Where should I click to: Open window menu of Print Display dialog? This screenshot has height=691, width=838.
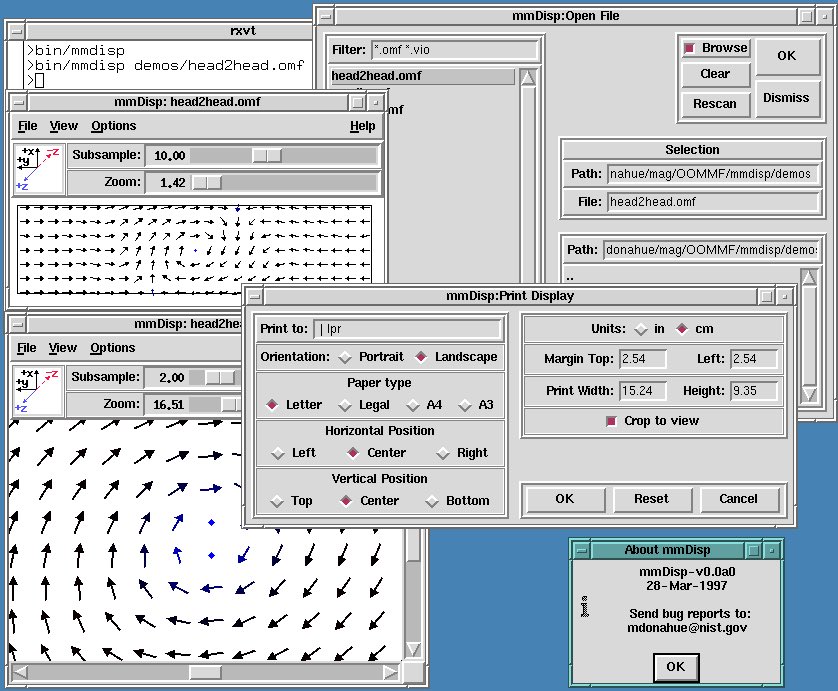[x=255, y=296]
